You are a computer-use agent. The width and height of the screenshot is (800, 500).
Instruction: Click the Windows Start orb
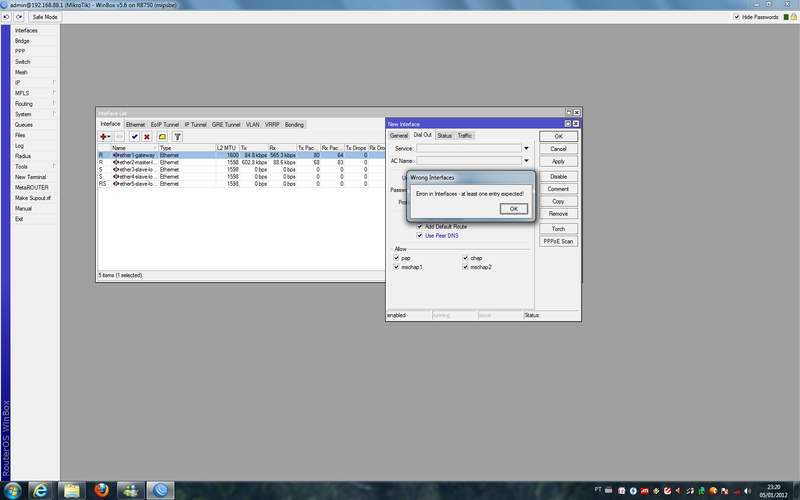click(12, 490)
